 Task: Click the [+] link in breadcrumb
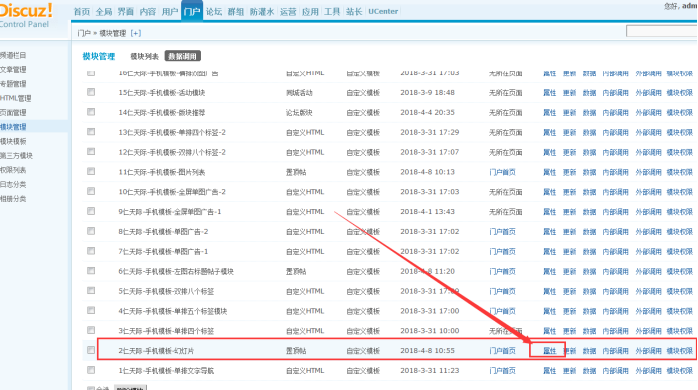tap(136, 33)
